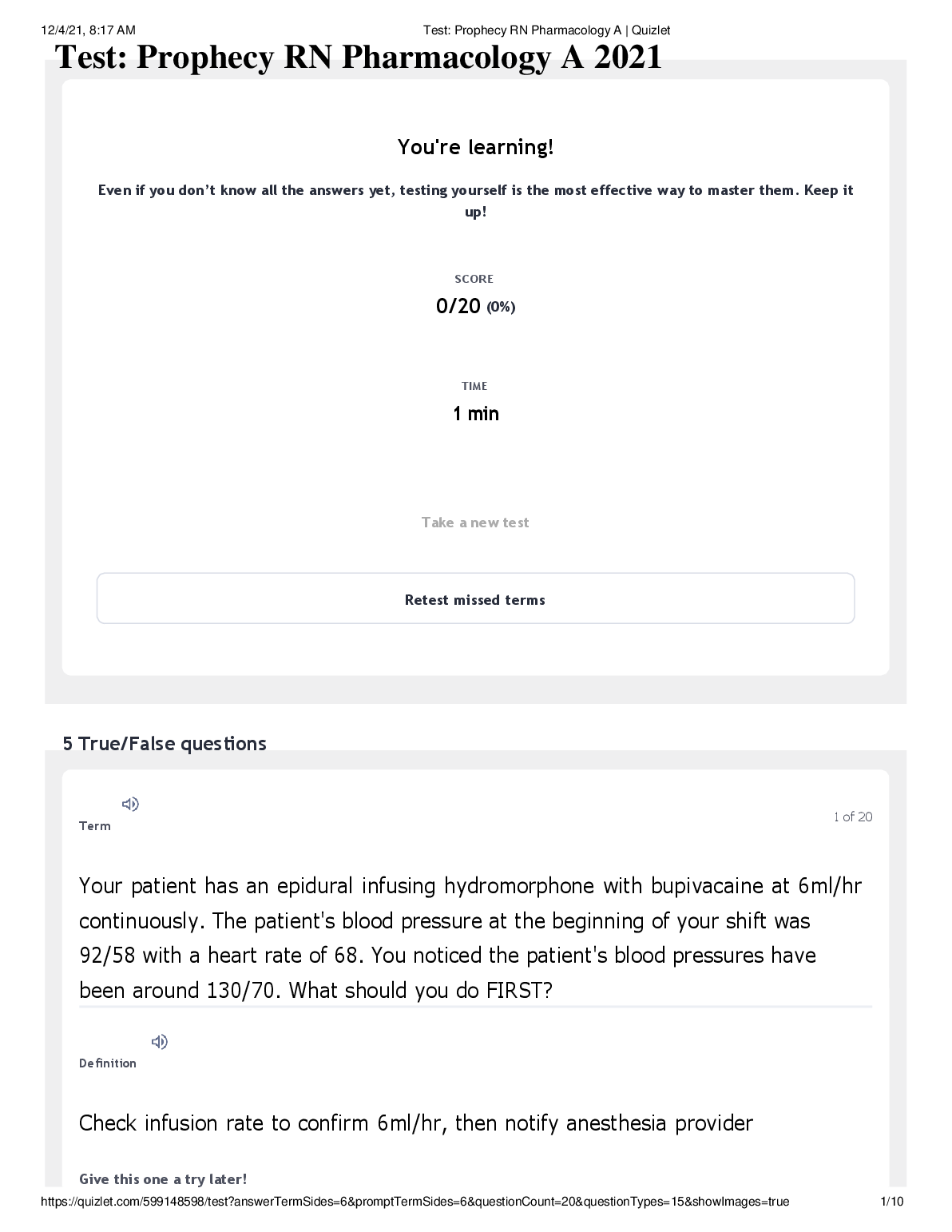The image size is (952, 1232).
Task: Click the "Prophecy RN Pharmacology A 2021" title
Action: 358,58
